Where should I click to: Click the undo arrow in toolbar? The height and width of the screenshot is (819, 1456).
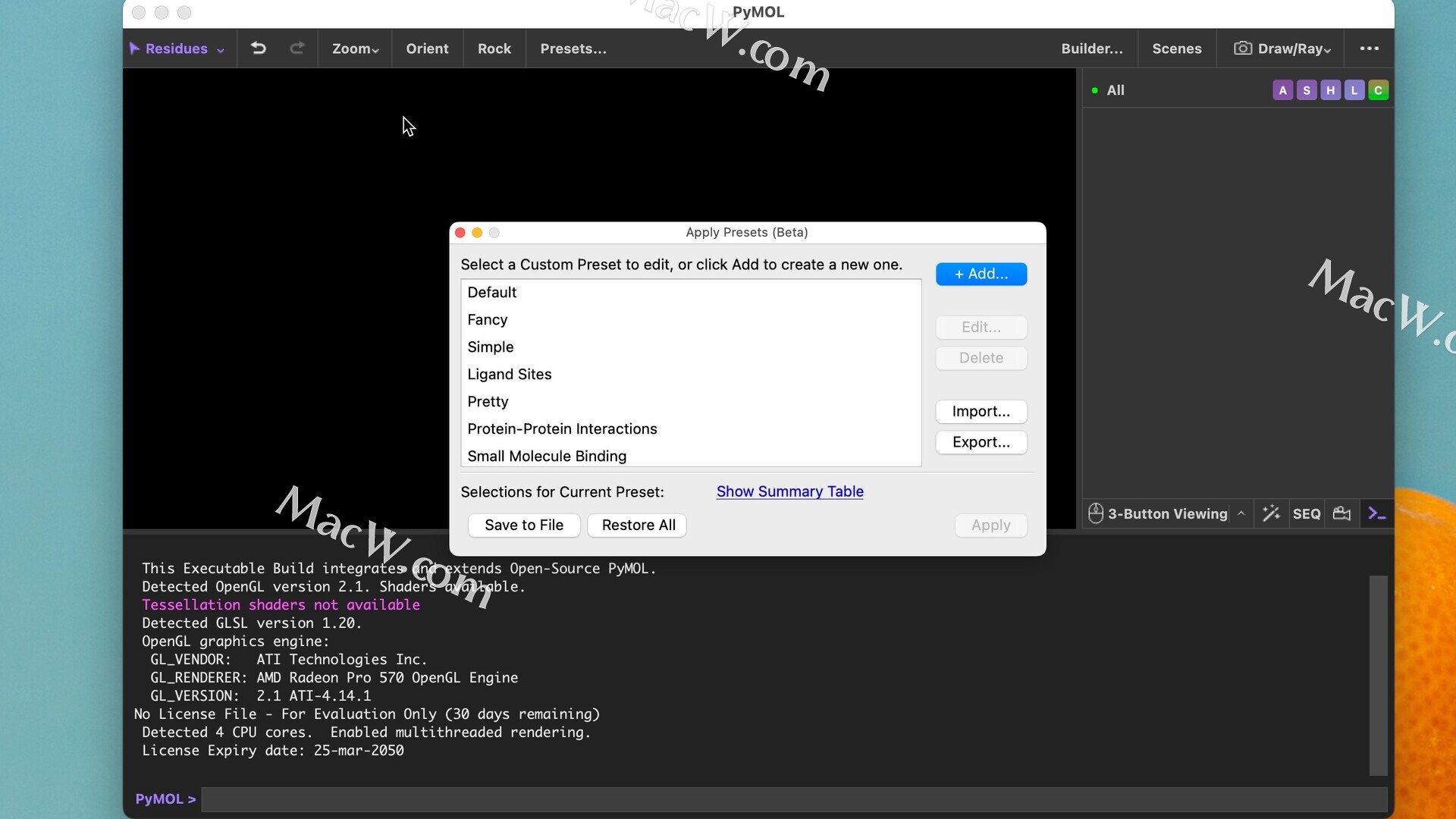pyautogui.click(x=259, y=49)
